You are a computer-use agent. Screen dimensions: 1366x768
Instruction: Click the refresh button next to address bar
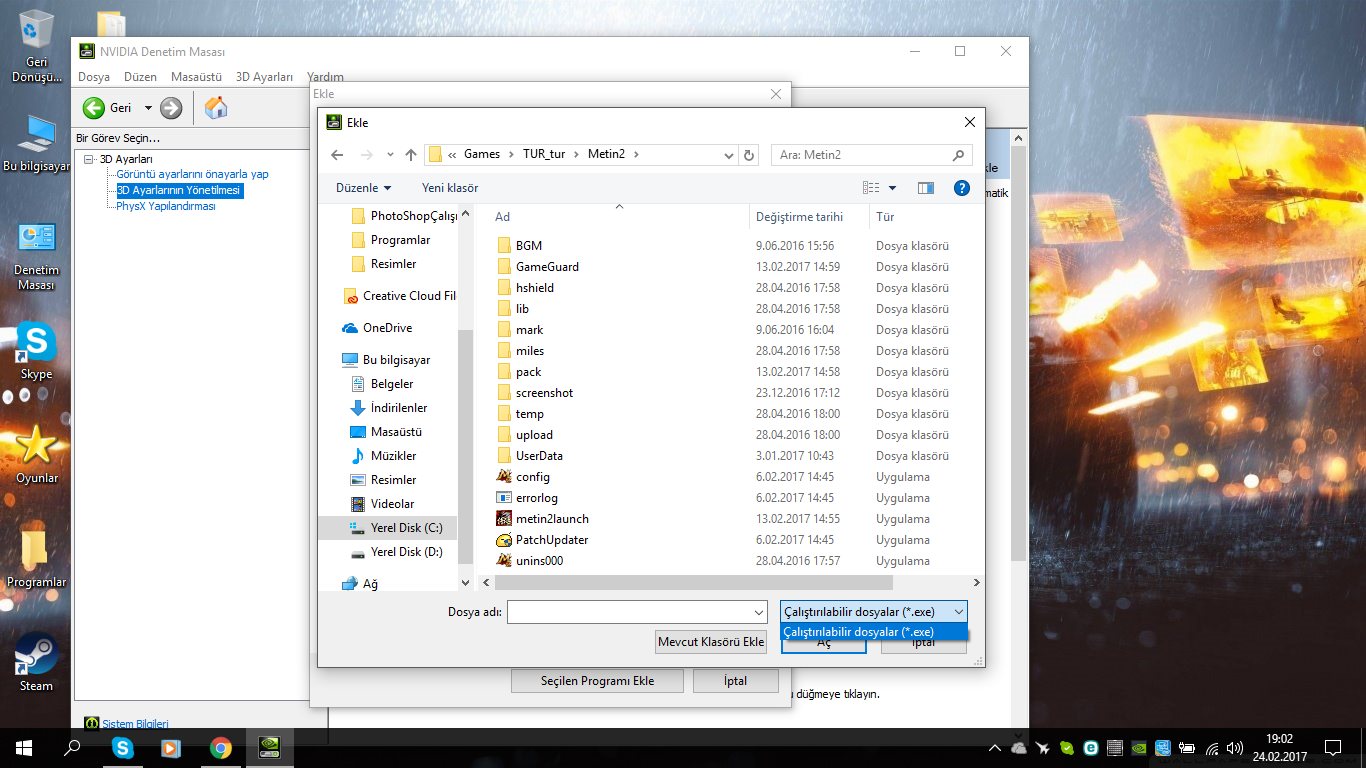[x=749, y=155]
